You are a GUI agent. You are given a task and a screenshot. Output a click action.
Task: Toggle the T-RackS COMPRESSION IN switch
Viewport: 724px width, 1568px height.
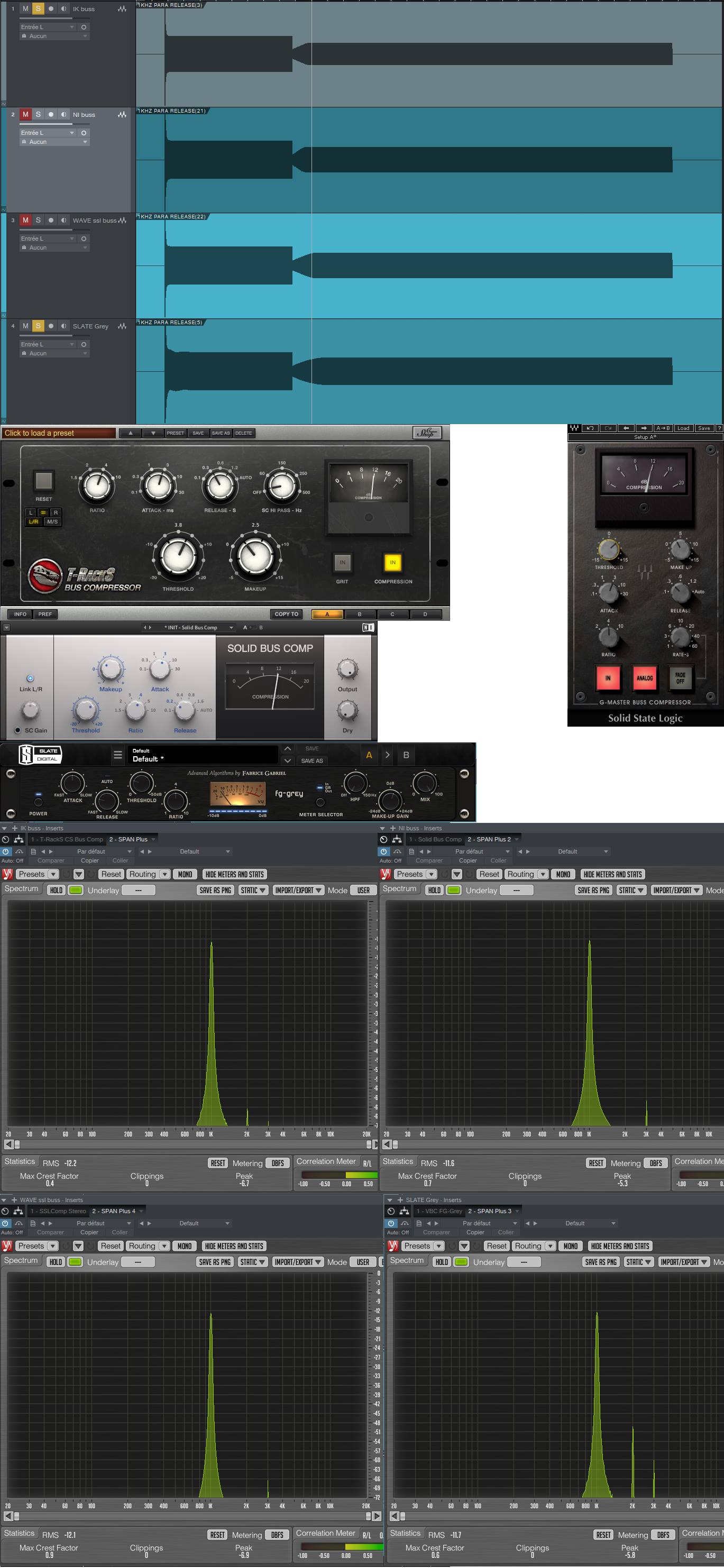point(393,563)
